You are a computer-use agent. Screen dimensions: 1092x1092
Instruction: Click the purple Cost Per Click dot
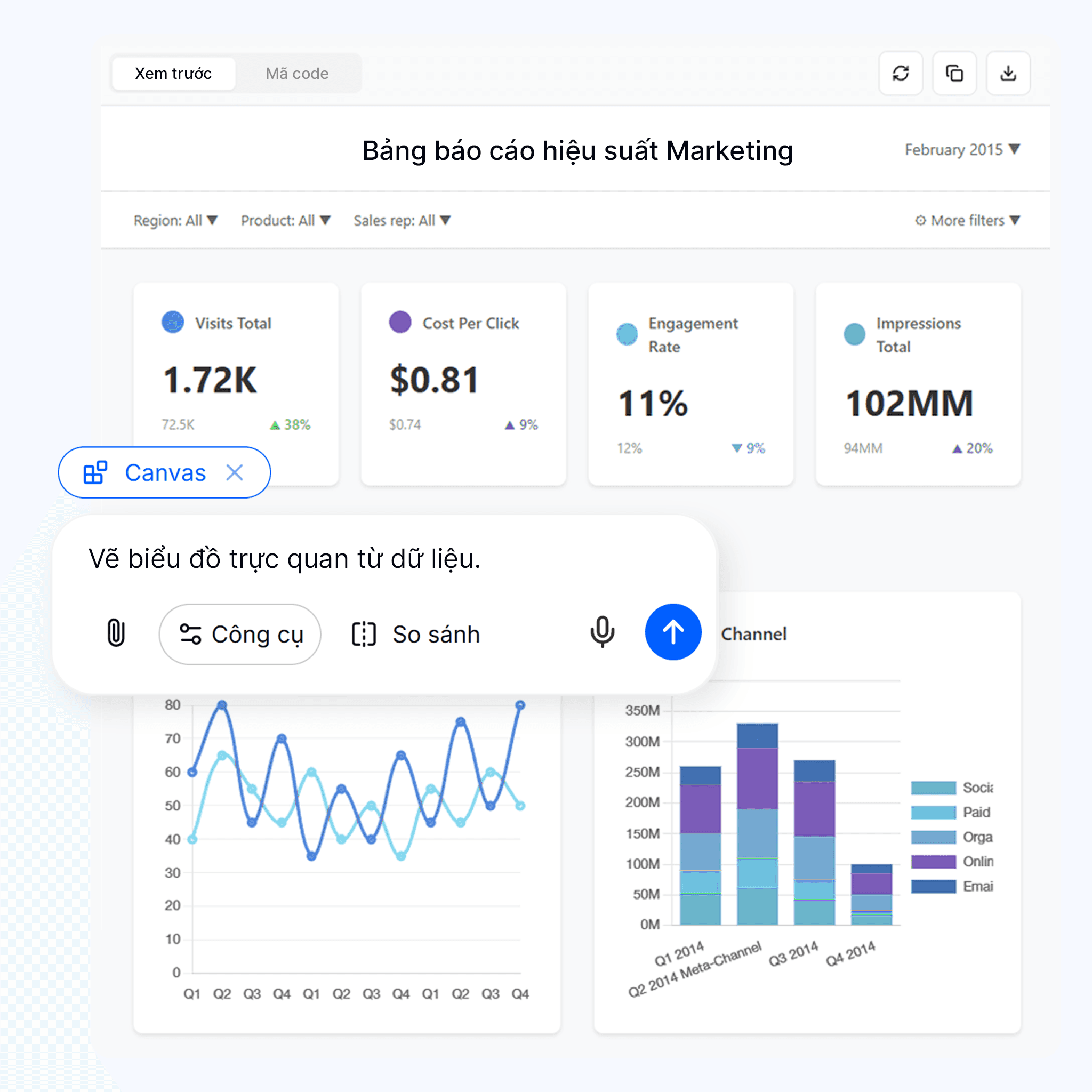399,322
